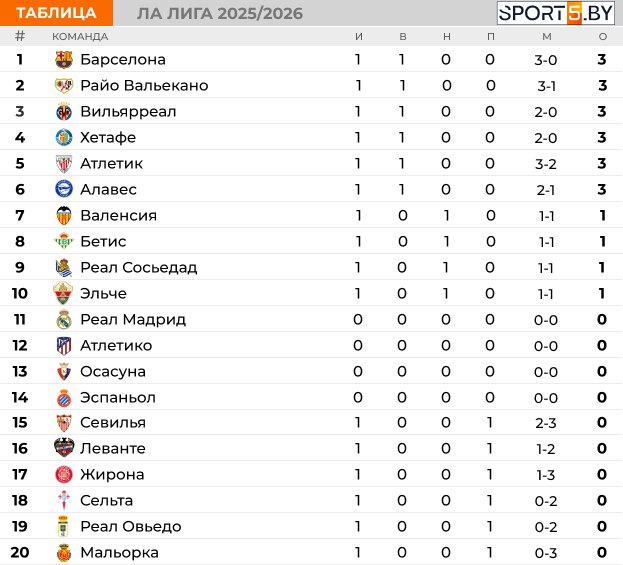Click the Villarreal yellow crest
Image resolution: width=623 pixels, height=565 pixels.
point(64,112)
